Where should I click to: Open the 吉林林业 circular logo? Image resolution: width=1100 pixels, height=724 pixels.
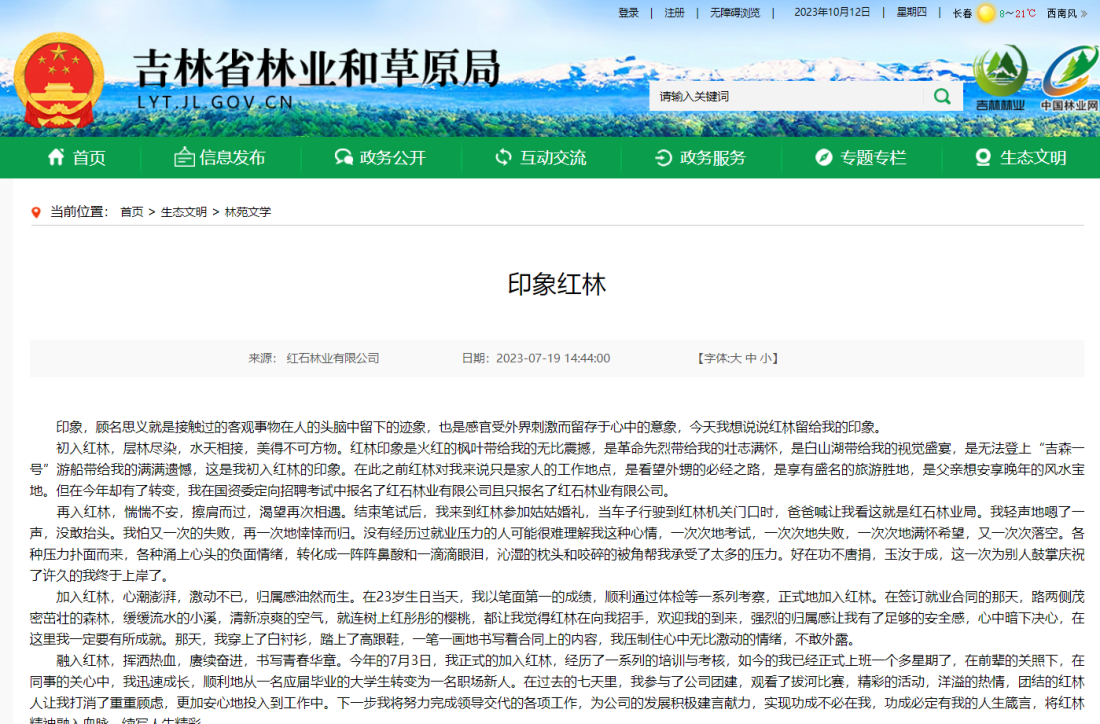[1000, 76]
